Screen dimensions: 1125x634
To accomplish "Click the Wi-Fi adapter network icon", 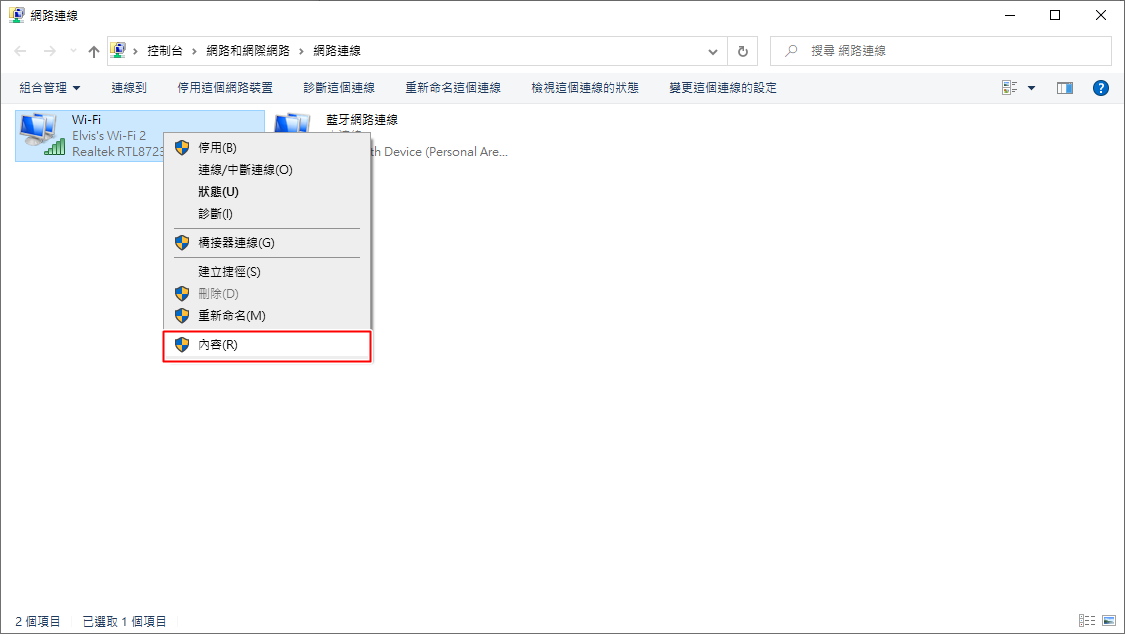I will (x=40, y=131).
